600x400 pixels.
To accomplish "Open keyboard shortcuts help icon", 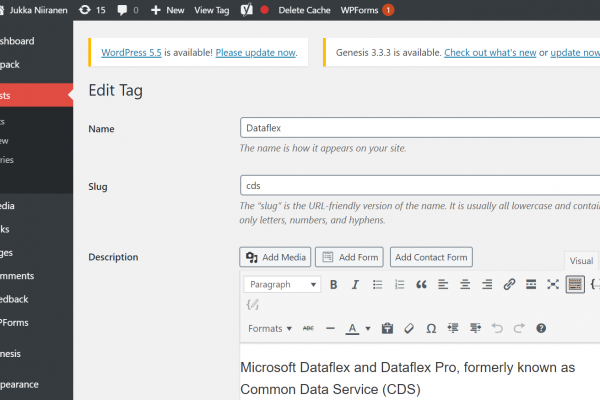I will tap(541, 328).
